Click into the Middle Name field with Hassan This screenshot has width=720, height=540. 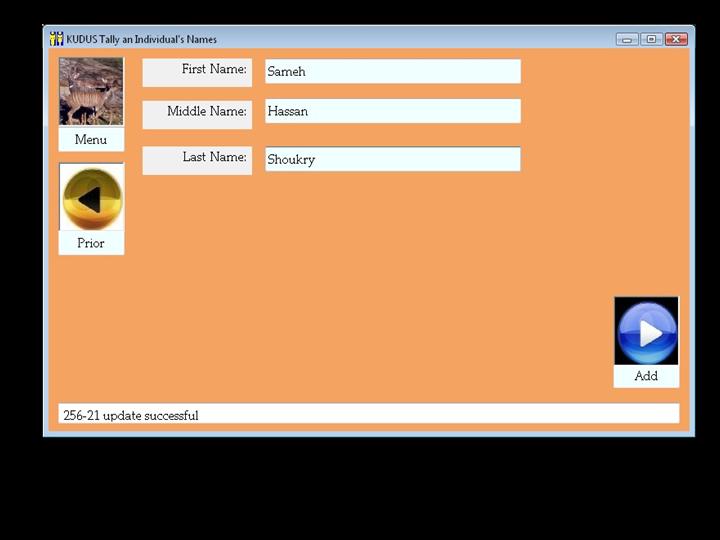point(392,112)
